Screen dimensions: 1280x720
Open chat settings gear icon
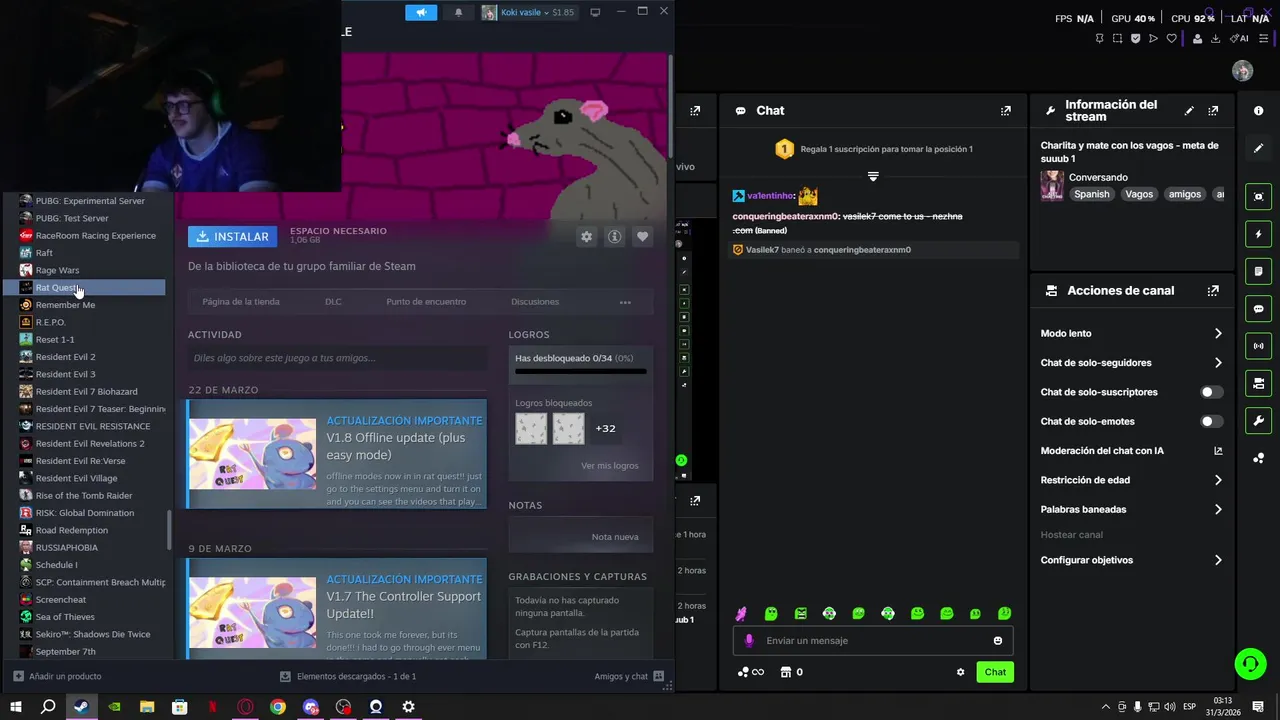[x=961, y=672]
